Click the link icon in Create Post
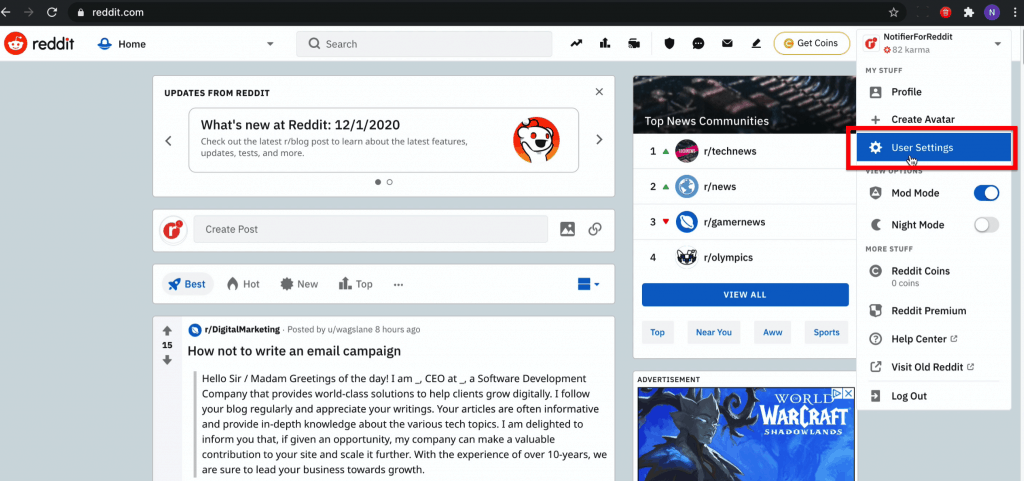The image size is (1024, 481). point(595,229)
